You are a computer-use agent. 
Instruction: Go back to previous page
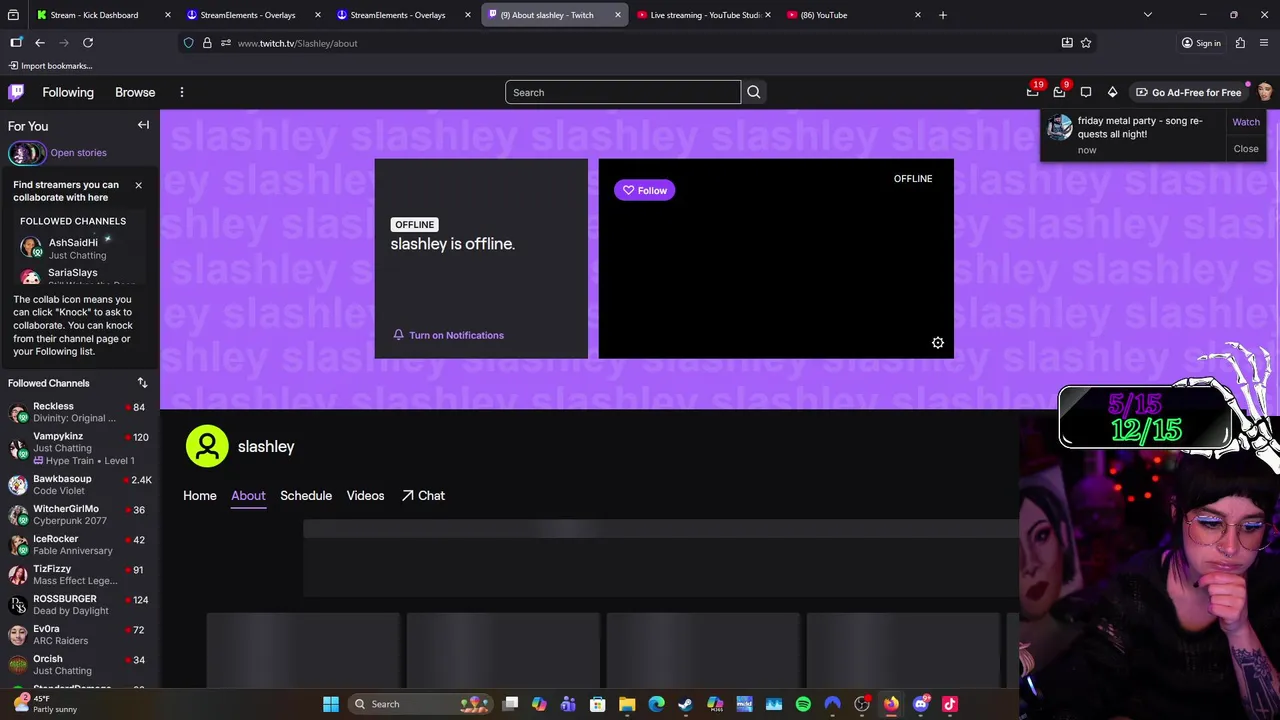pyautogui.click(x=39, y=43)
